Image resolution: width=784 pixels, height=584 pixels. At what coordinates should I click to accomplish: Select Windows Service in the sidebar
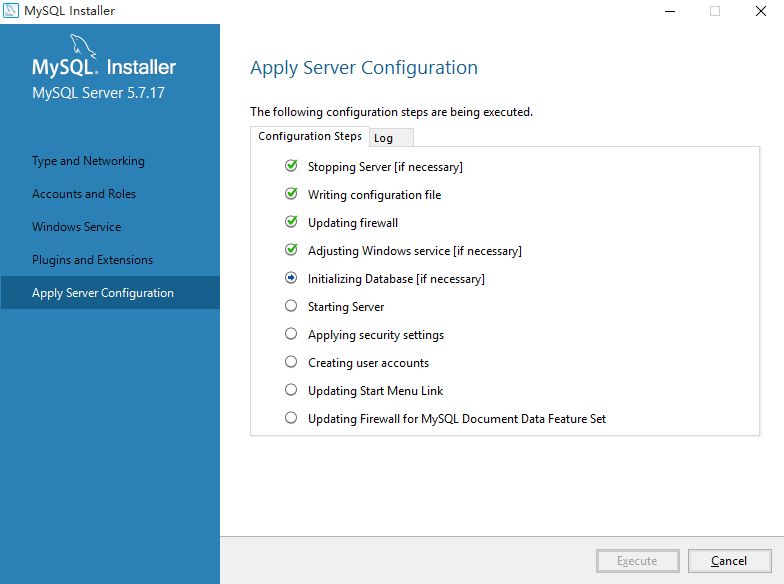pyautogui.click(x=76, y=227)
